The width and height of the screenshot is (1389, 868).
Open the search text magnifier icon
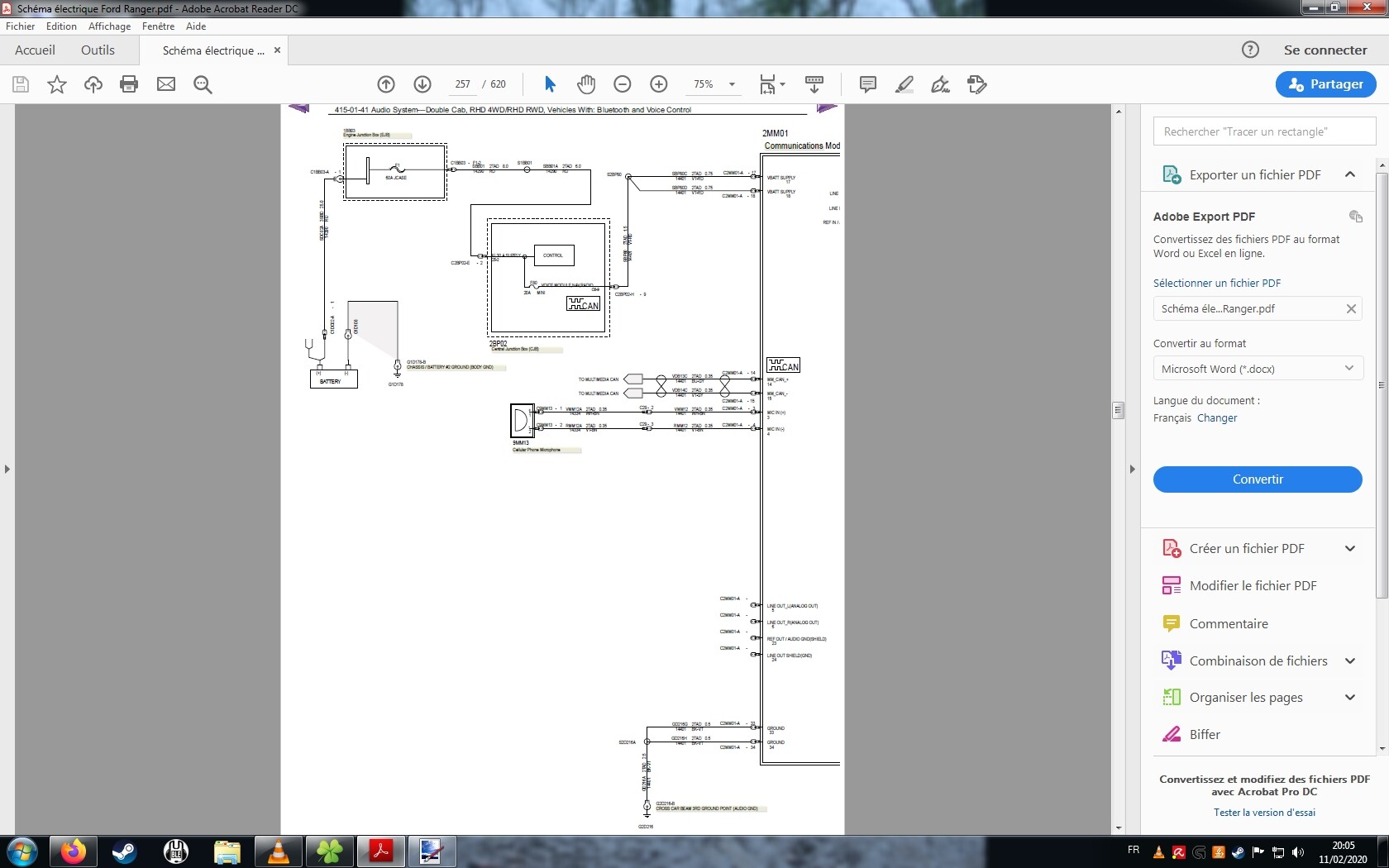pos(203,84)
